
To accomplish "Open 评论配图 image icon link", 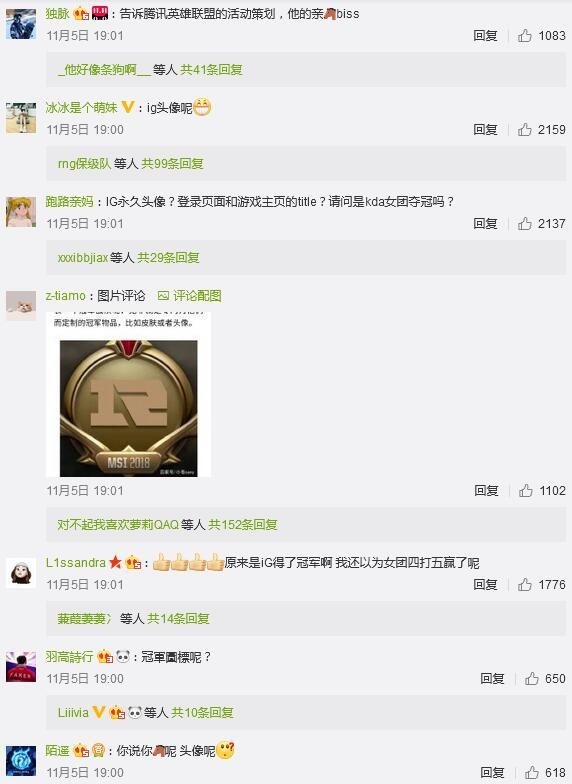I will pos(190,296).
